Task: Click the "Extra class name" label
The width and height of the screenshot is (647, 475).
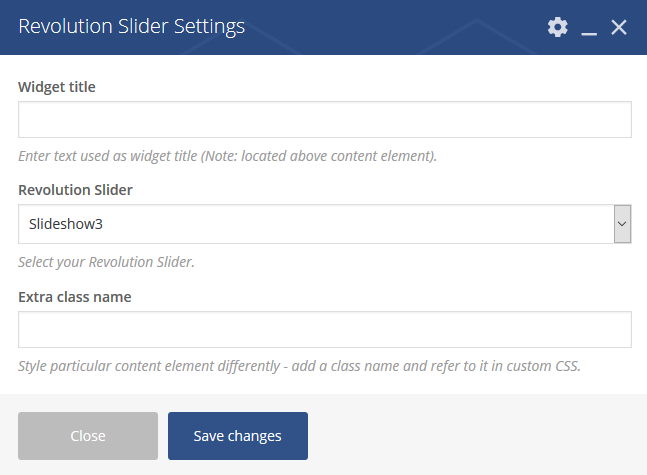Action: tap(75, 296)
